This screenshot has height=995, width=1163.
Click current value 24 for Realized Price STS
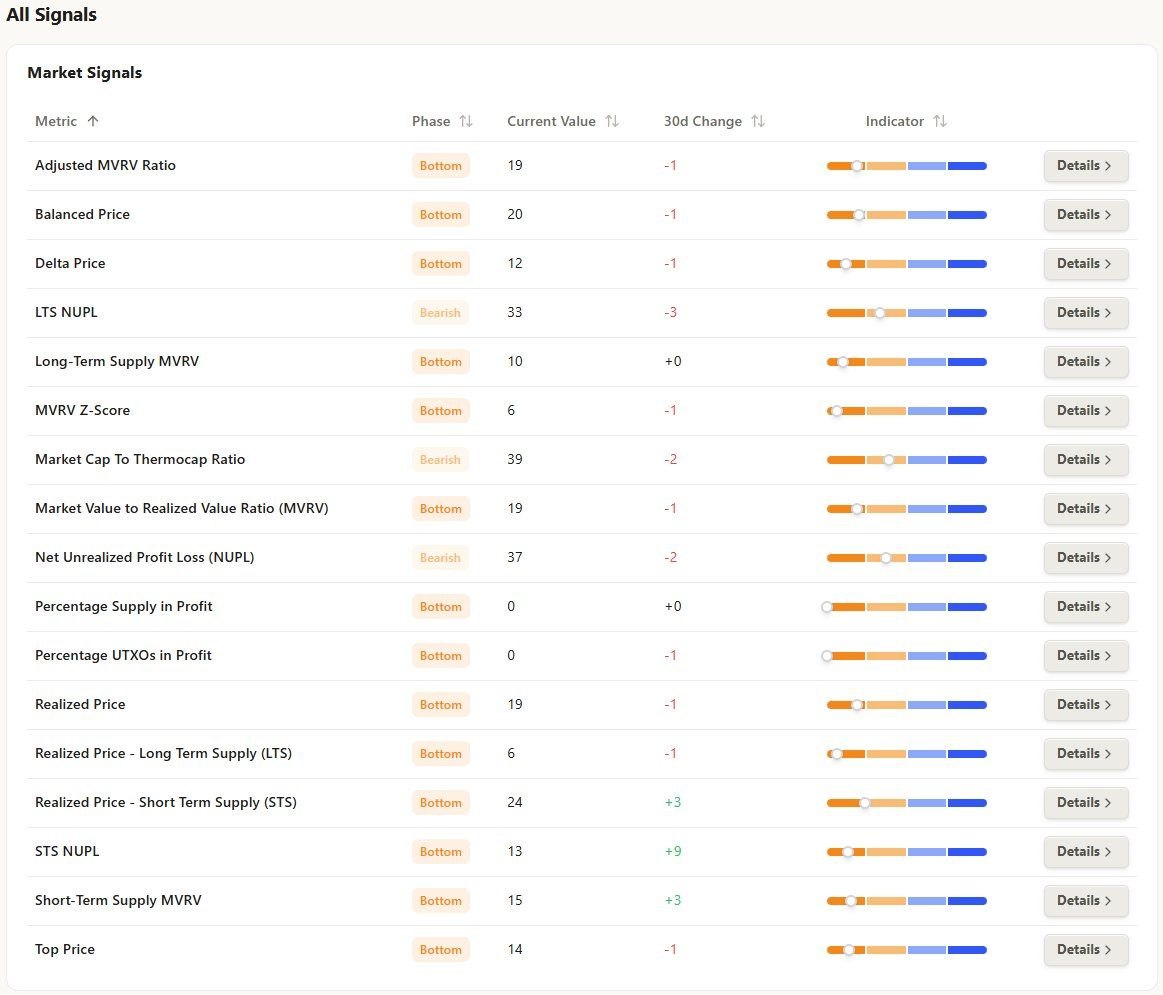(515, 802)
